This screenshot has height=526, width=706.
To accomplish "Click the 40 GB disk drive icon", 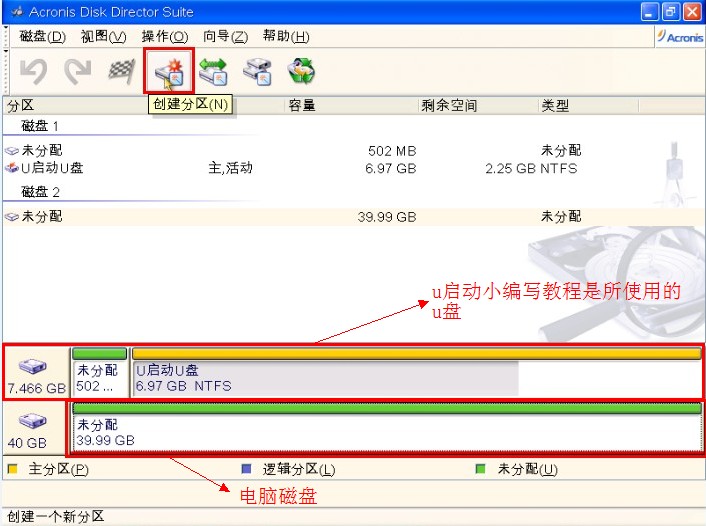I will click(x=32, y=421).
